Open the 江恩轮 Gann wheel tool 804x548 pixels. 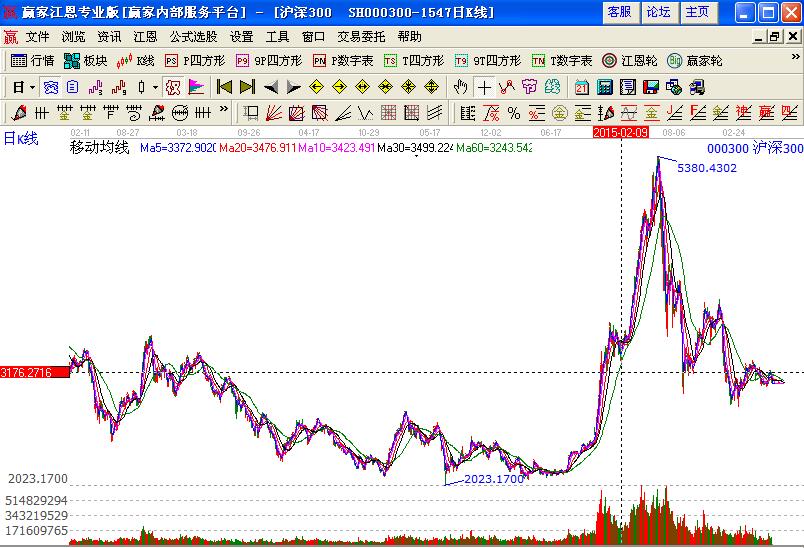click(630, 61)
